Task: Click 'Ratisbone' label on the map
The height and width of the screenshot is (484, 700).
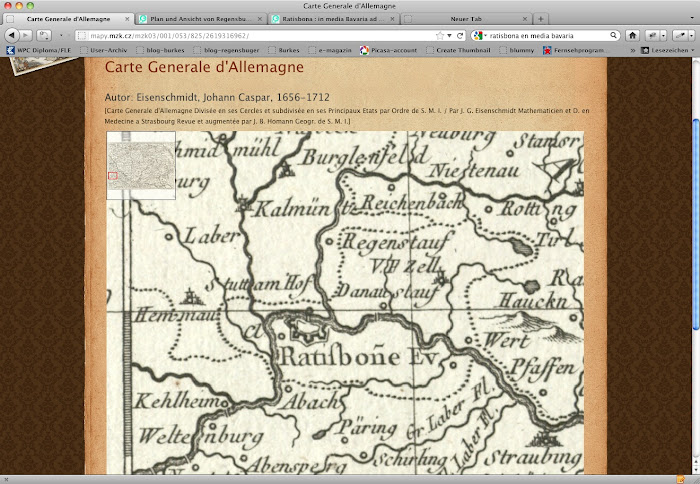Action: click(x=339, y=357)
